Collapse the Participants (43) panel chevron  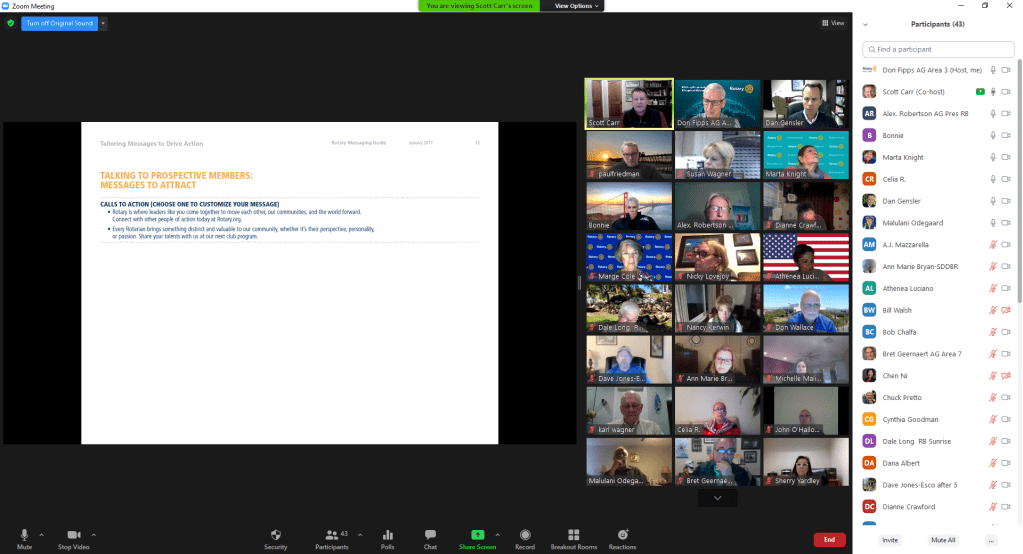coord(865,24)
